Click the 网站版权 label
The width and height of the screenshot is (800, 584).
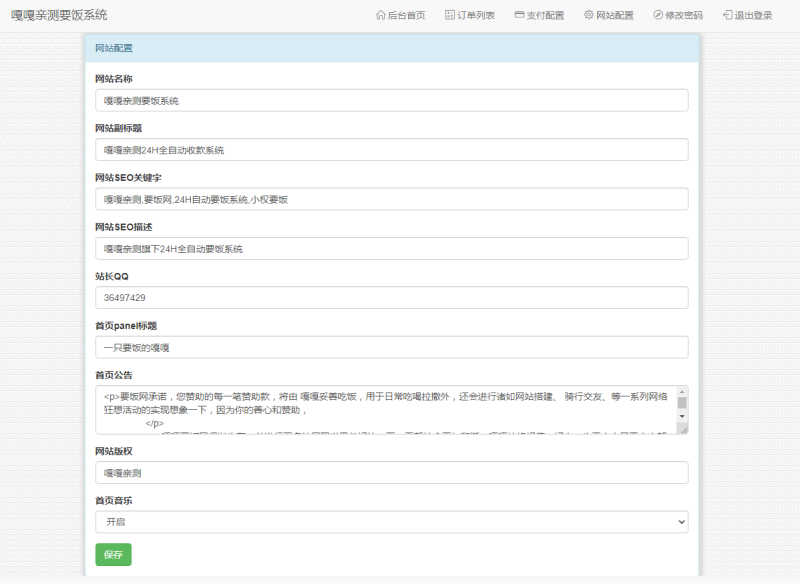[114, 451]
